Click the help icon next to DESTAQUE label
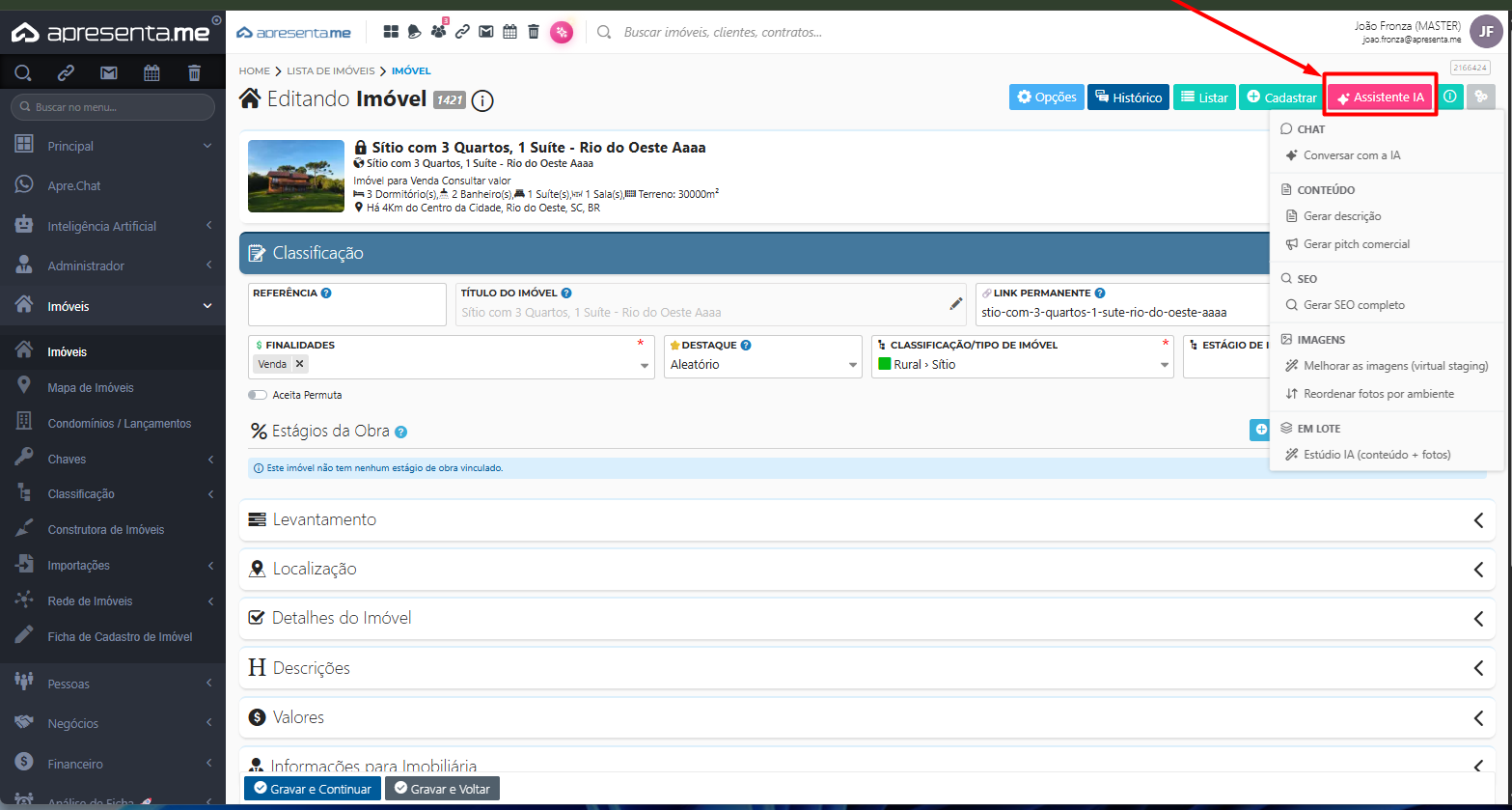Viewport: 1512px width, 810px height. [746, 345]
